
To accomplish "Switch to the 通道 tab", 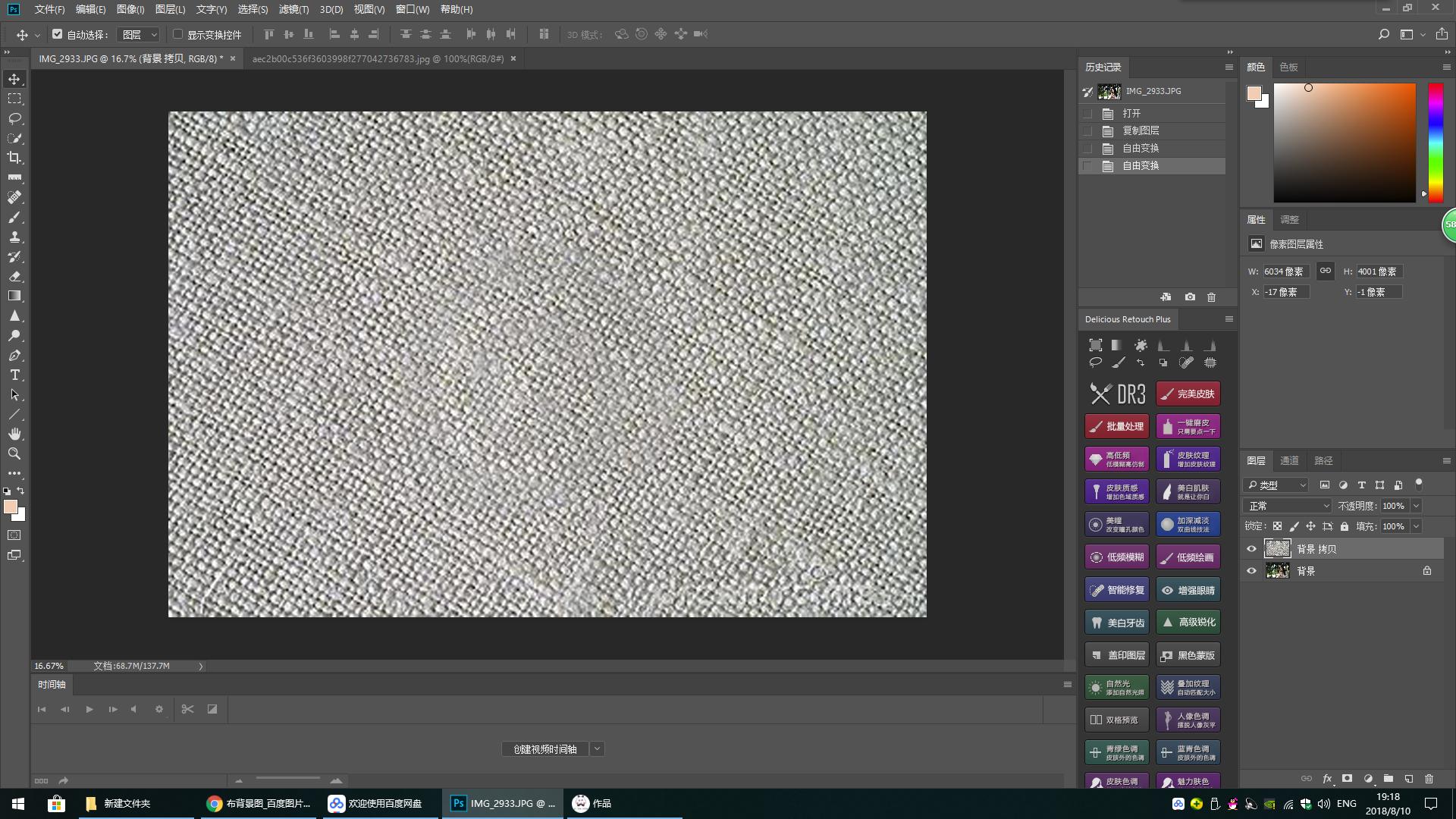I will coord(1289,460).
